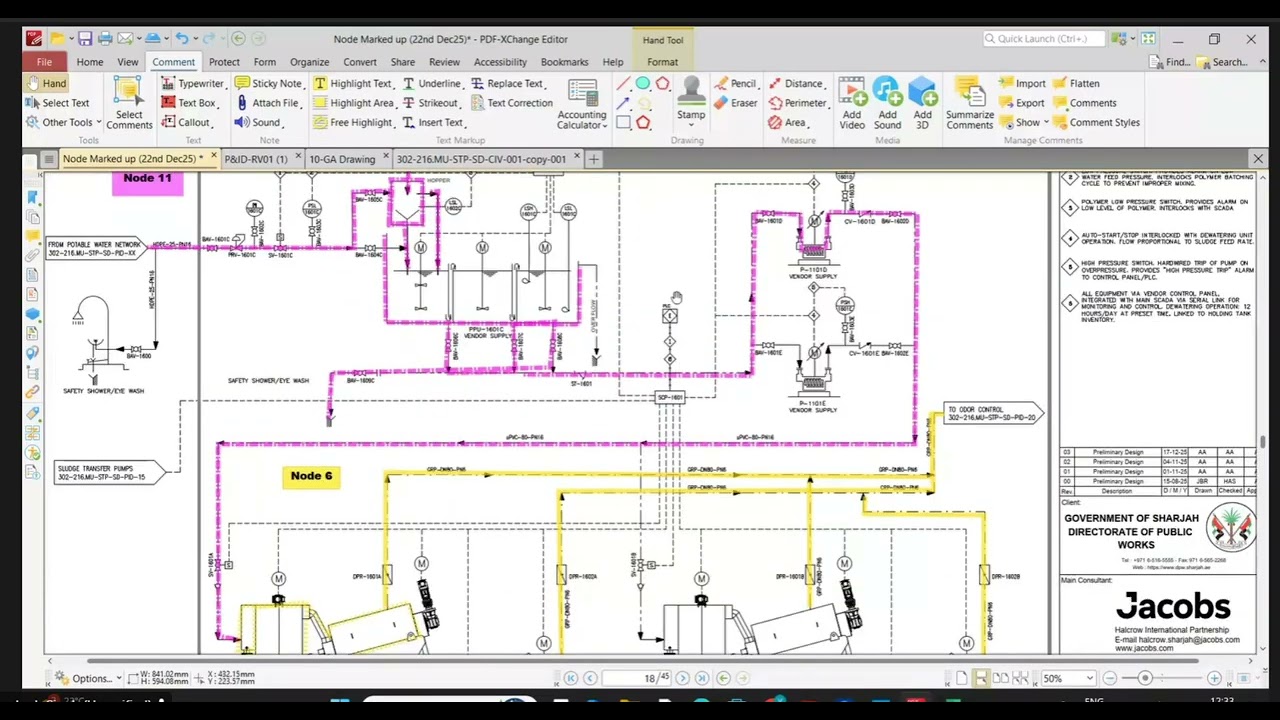
Task: Choose the Typewriter tool
Action: click(x=192, y=84)
